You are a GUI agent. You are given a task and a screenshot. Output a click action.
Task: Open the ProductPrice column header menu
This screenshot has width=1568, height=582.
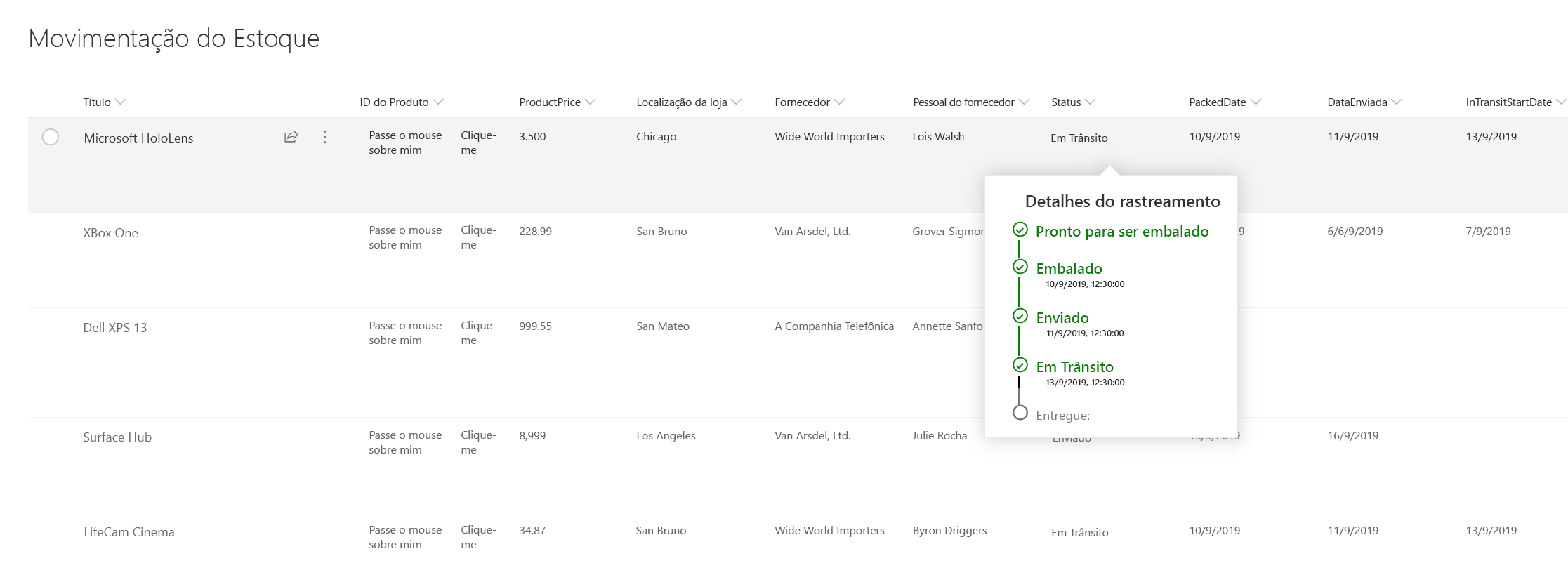click(x=557, y=102)
